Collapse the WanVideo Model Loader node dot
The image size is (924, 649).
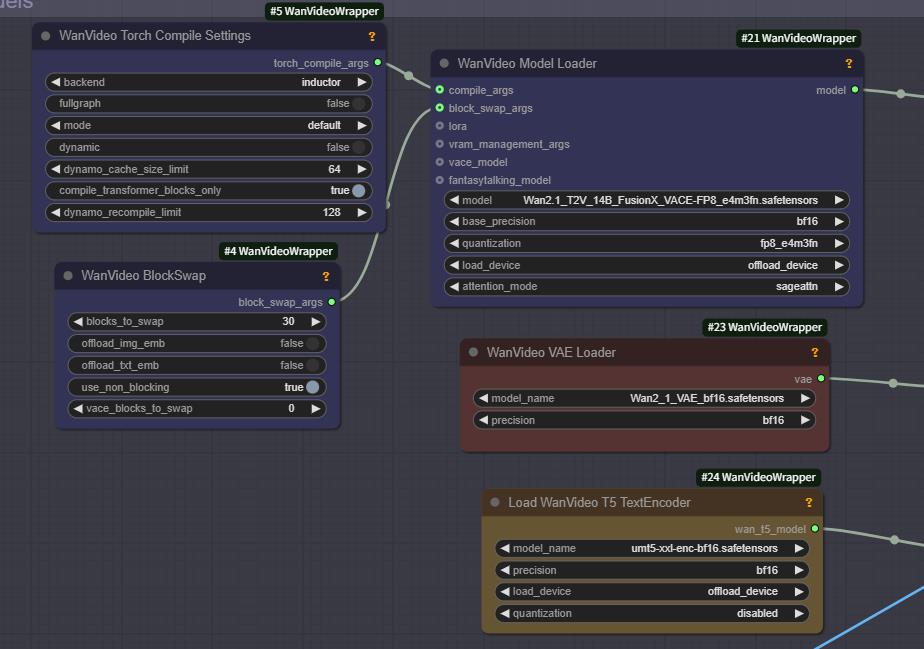pos(444,63)
